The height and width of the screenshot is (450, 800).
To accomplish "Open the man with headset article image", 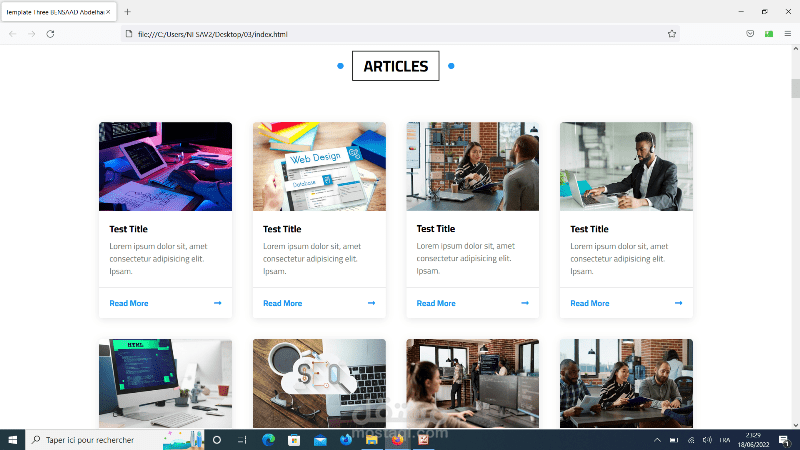I will tap(627, 166).
